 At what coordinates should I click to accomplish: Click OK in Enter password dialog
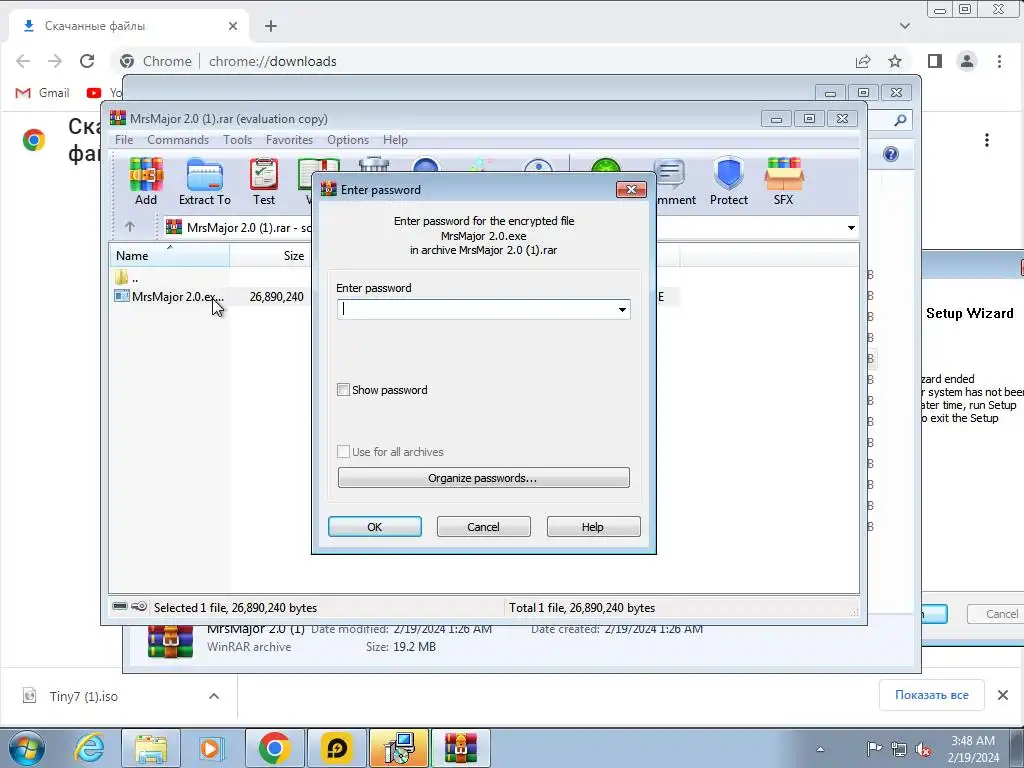point(375,526)
